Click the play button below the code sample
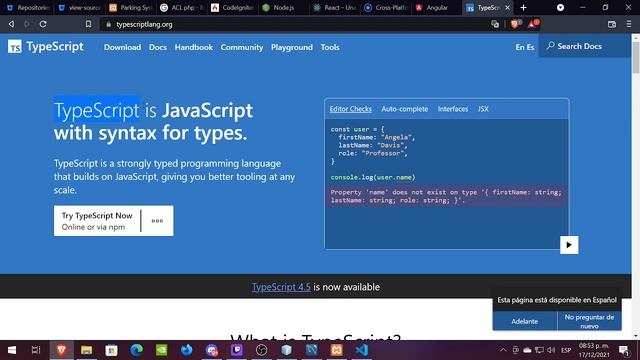 tap(569, 245)
